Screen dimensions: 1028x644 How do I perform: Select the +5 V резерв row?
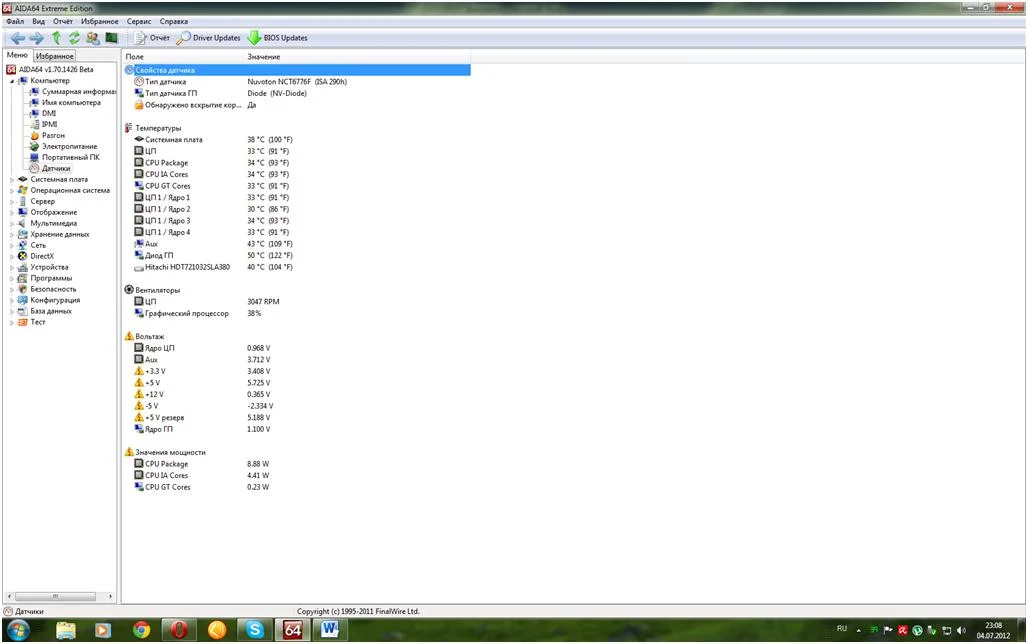coord(297,418)
